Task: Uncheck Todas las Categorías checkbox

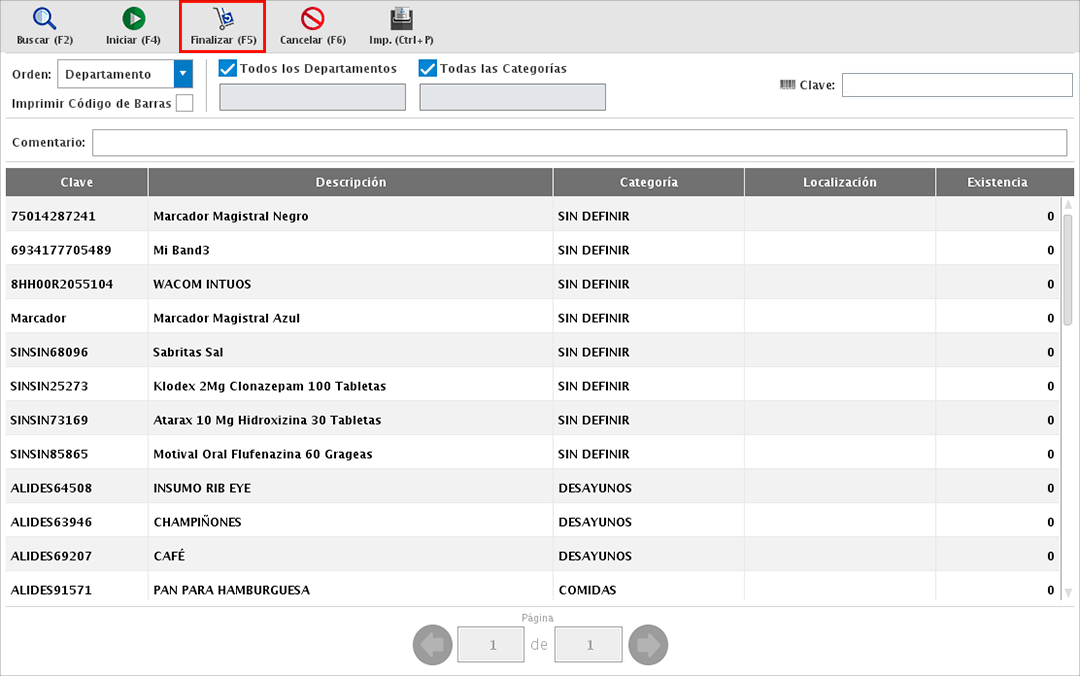Action: click(428, 69)
